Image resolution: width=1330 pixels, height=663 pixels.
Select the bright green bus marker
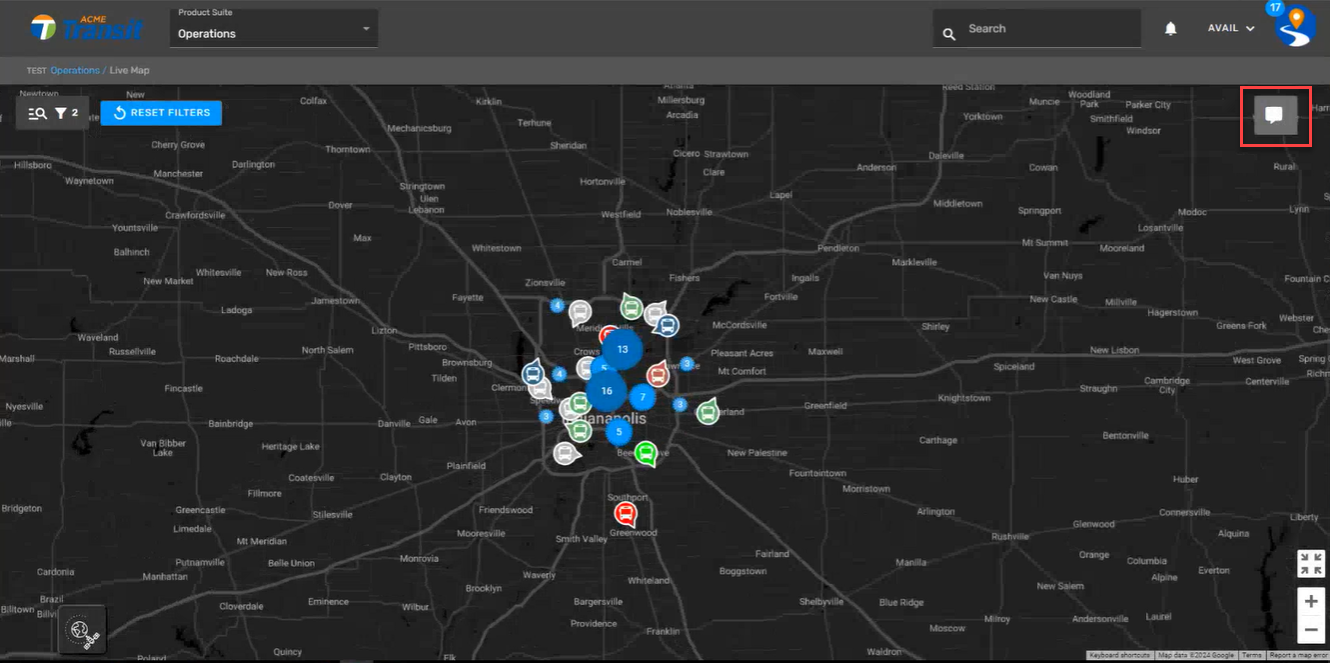point(646,453)
